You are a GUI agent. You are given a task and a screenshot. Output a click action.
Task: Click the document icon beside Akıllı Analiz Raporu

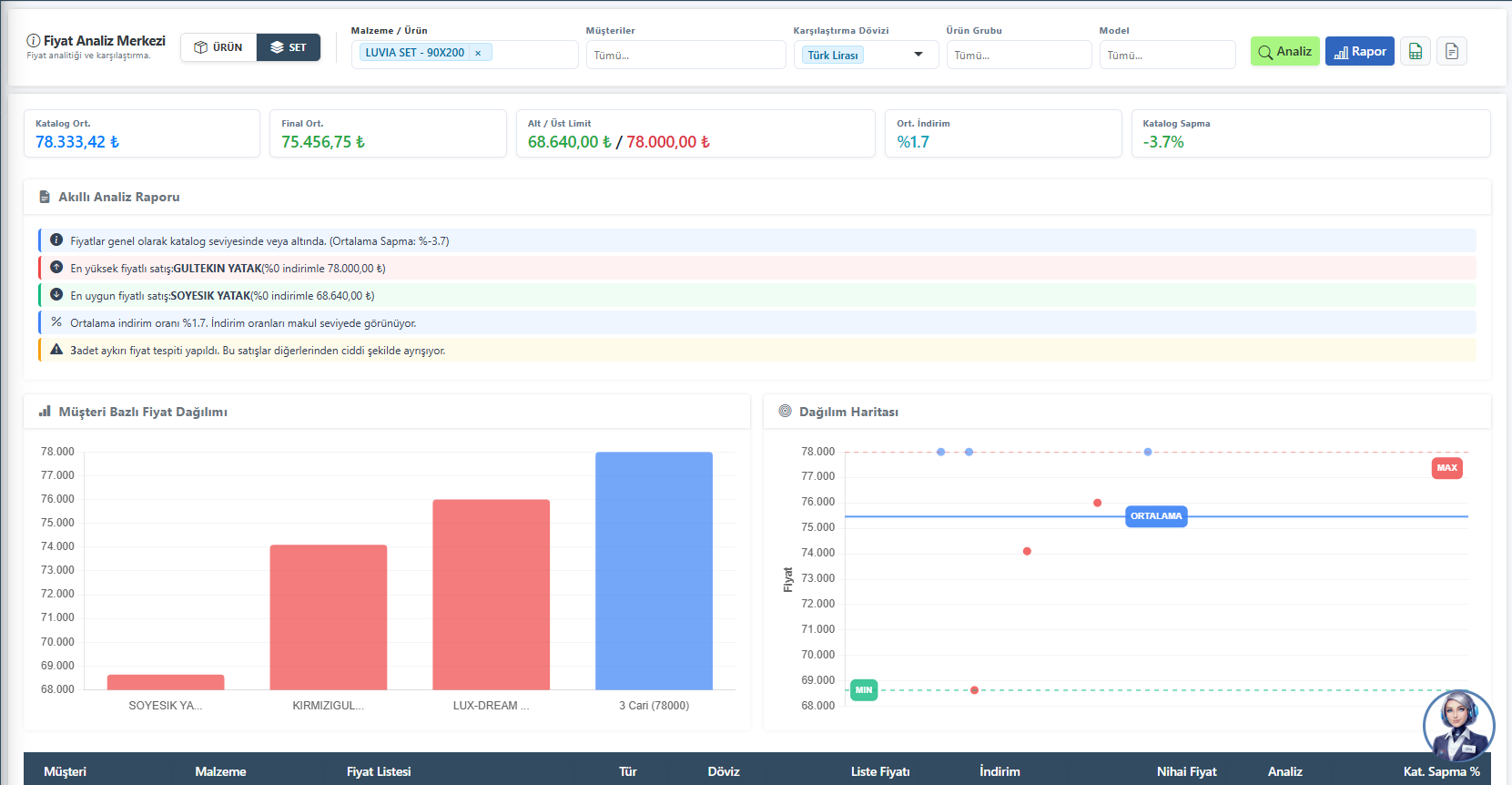point(45,197)
